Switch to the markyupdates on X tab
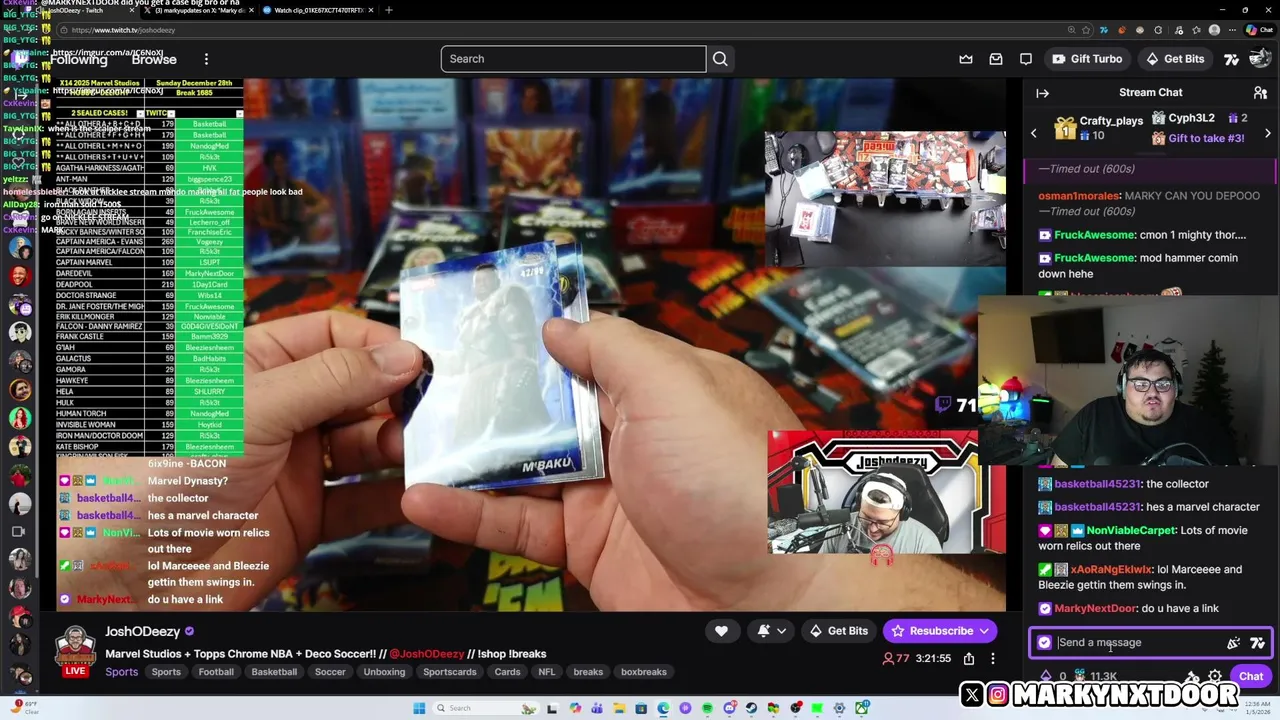Image resolution: width=1280 pixels, height=720 pixels. click(200, 10)
